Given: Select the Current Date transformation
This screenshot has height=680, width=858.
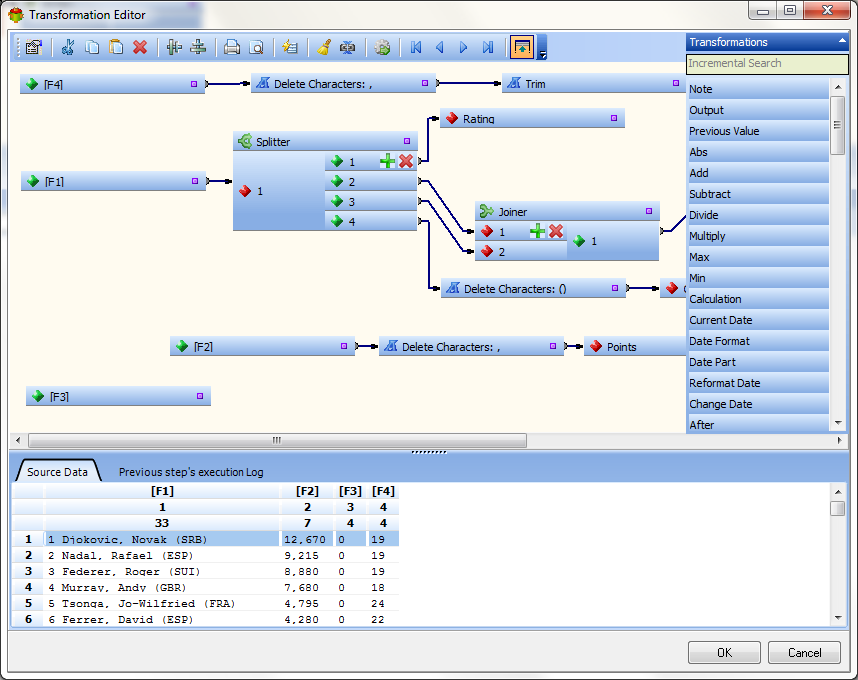Looking at the screenshot, I should tap(758, 320).
